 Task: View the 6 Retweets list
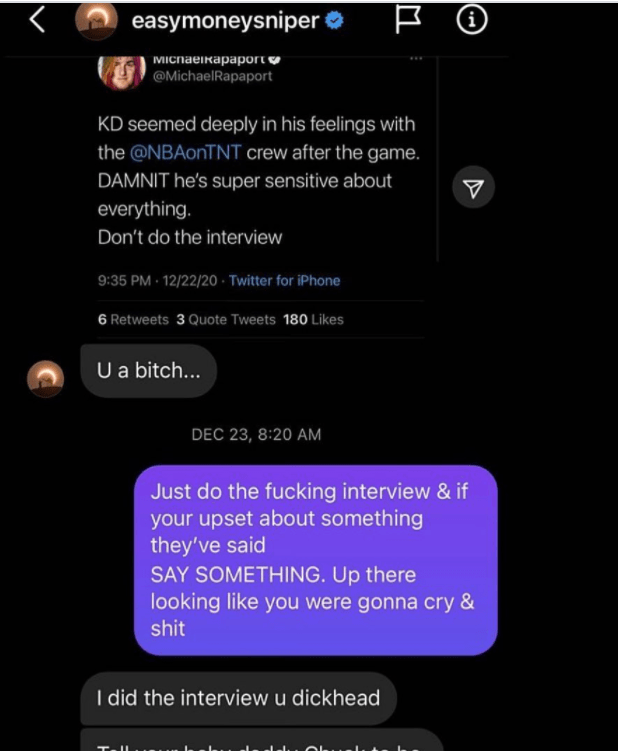(133, 320)
